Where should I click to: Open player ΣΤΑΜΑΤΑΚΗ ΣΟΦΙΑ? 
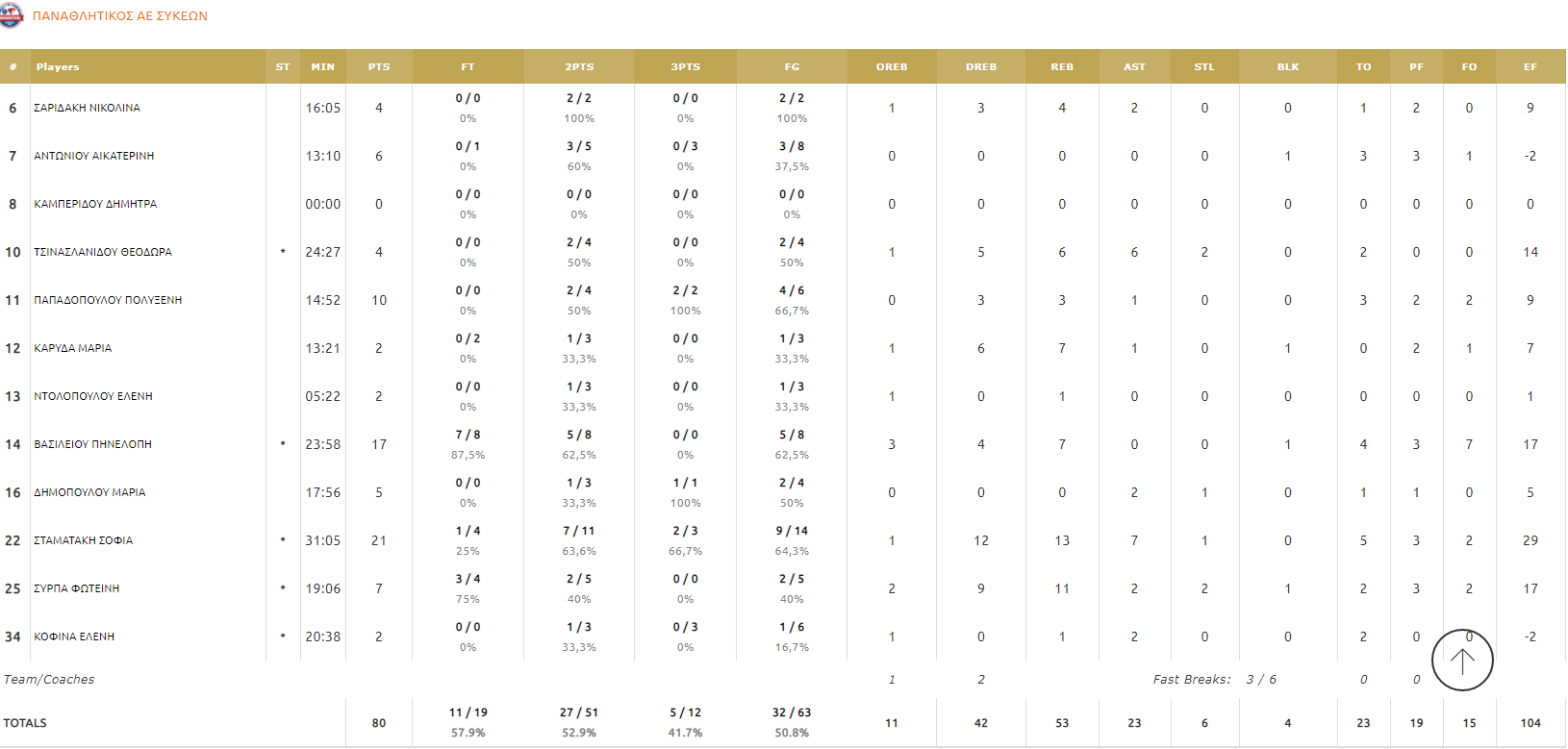pos(84,540)
